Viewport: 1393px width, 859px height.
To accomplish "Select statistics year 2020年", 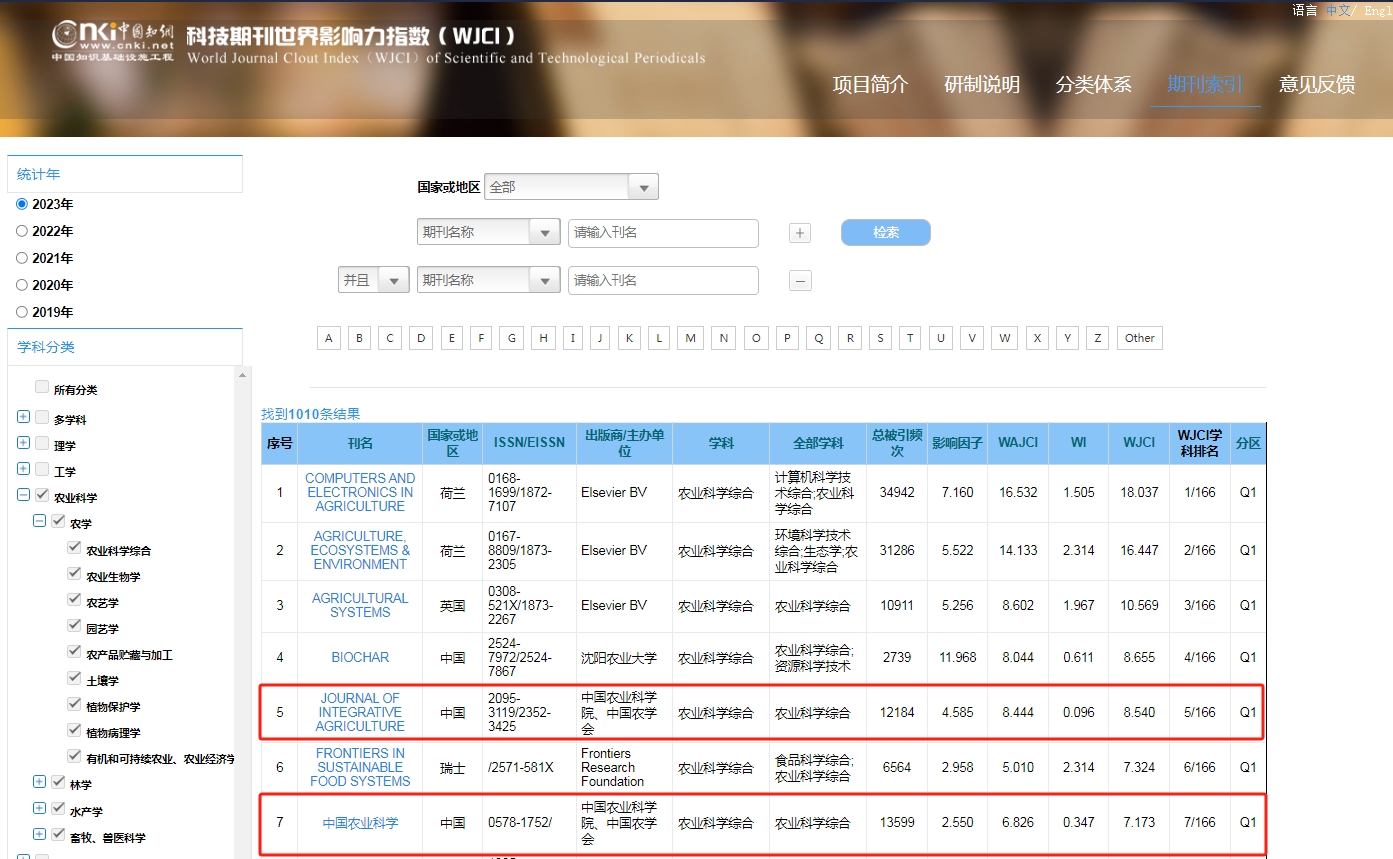I will pyautogui.click(x=22, y=285).
